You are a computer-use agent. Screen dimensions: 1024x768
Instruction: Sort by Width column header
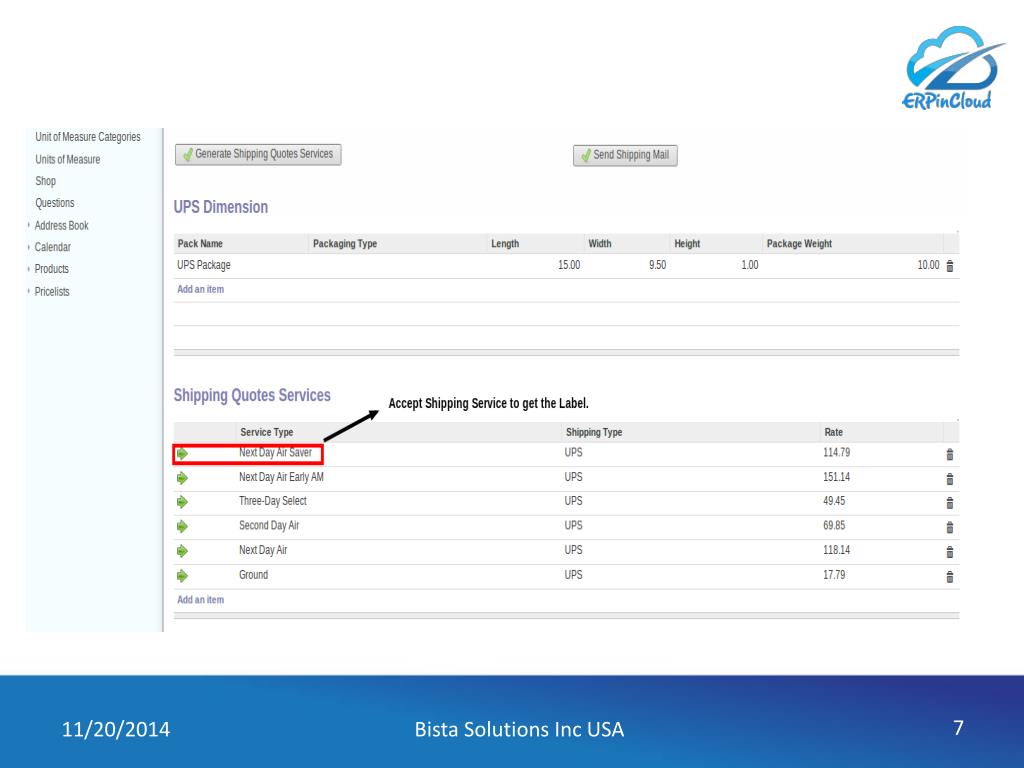click(600, 244)
